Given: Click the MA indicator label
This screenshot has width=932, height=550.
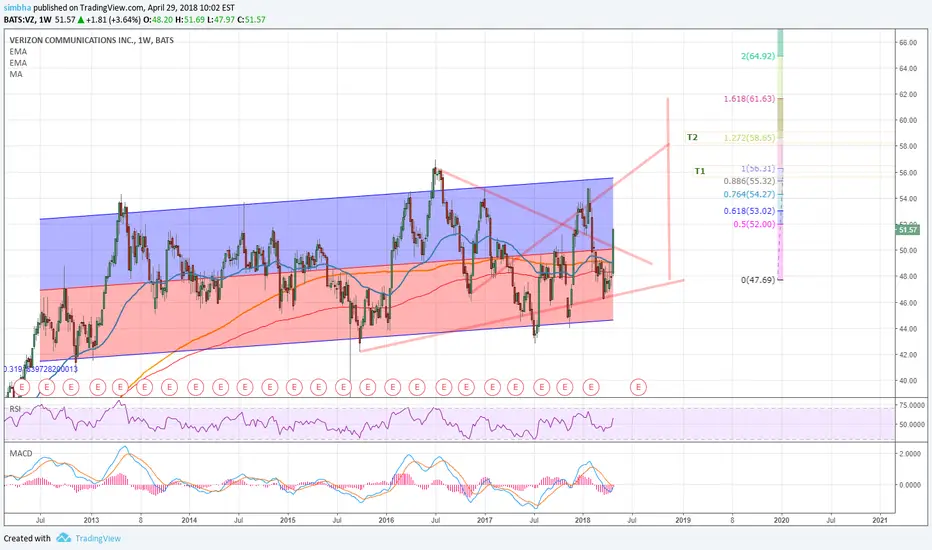Looking at the screenshot, I should (16, 74).
